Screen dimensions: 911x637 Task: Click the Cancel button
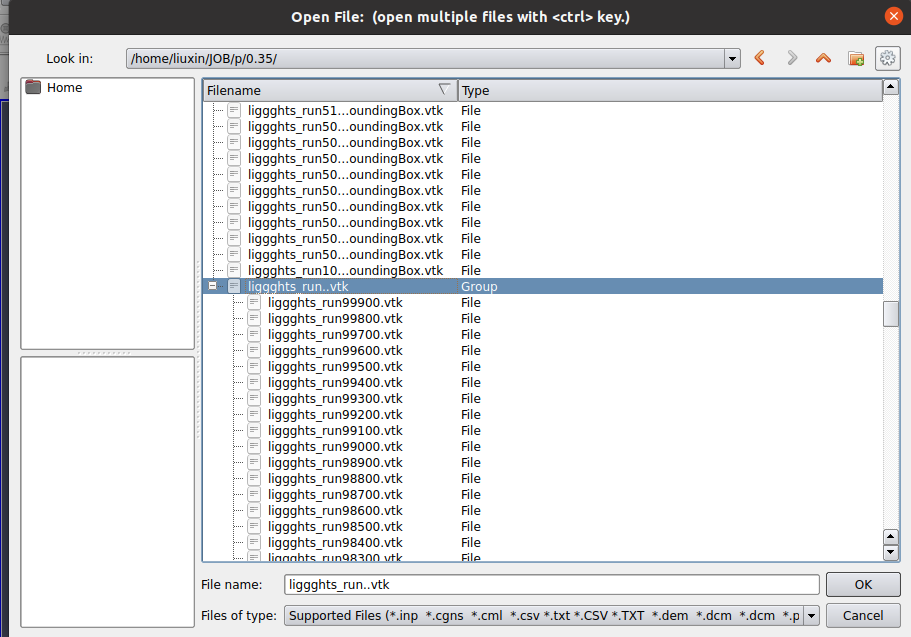click(x=863, y=615)
